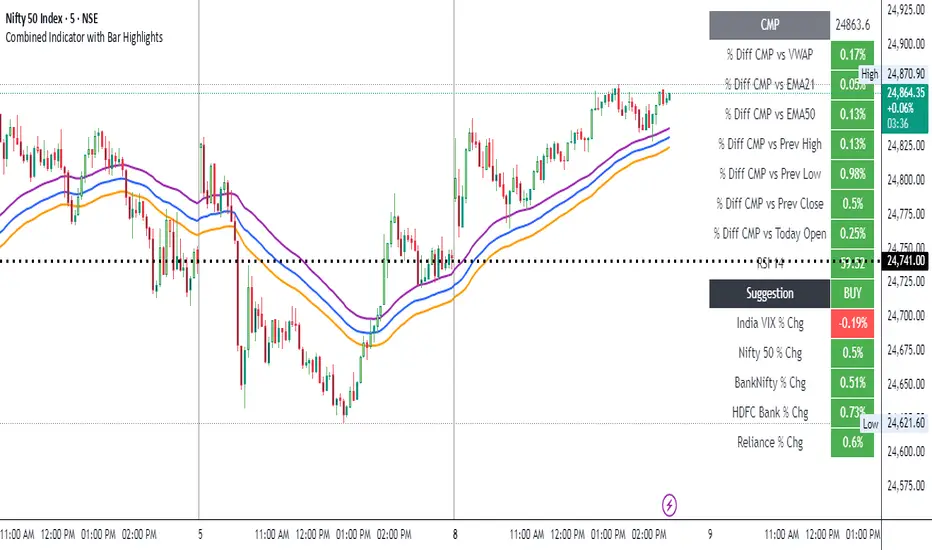932x550 pixels.
Task: Select the Combined Indicator with Bar Highlights label
Action: 84,37
